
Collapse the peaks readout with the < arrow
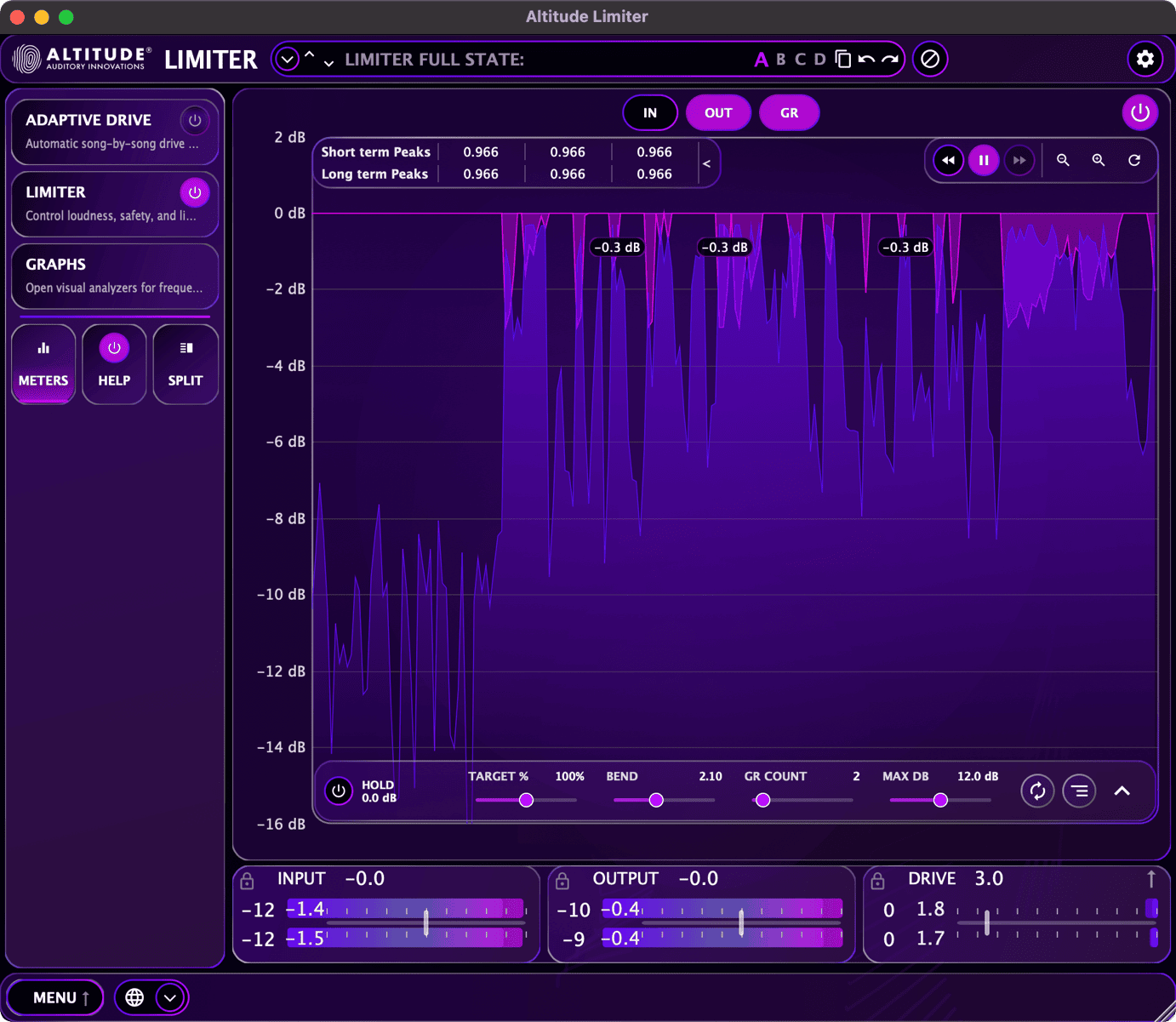coord(706,163)
